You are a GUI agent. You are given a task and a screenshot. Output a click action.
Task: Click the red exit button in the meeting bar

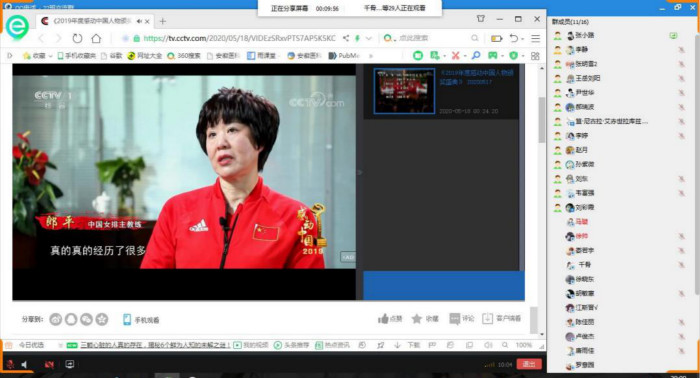pyautogui.click(x=529, y=364)
